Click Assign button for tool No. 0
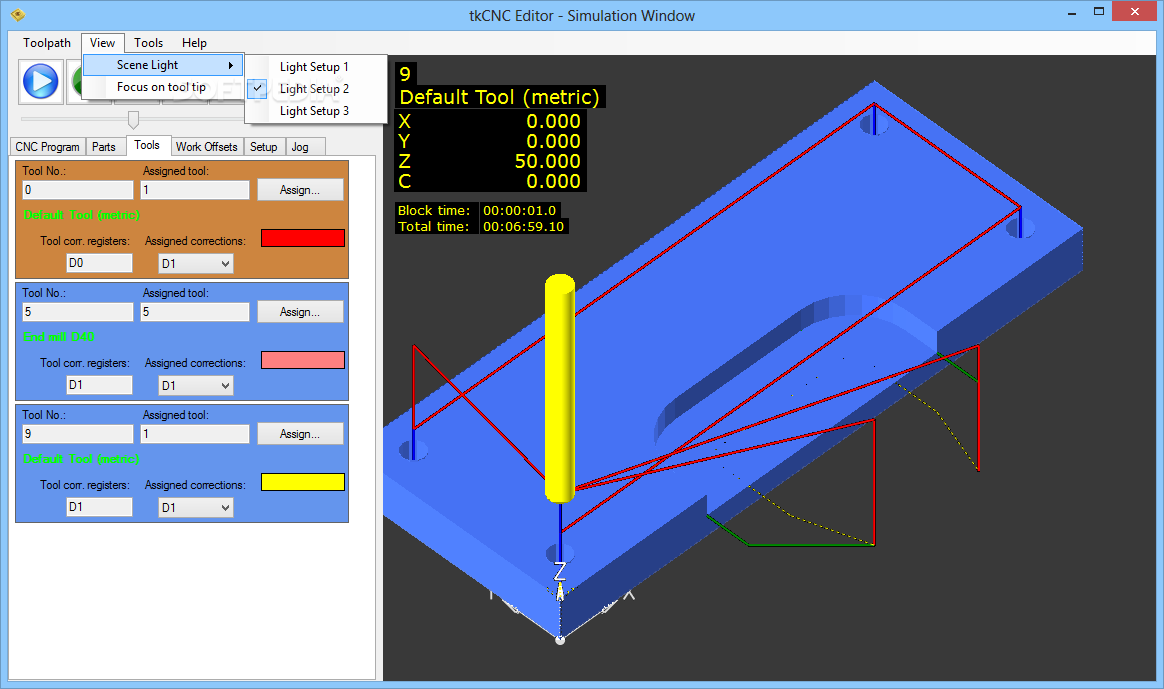The width and height of the screenshot is (1164, 689). [x=300, y=190]
